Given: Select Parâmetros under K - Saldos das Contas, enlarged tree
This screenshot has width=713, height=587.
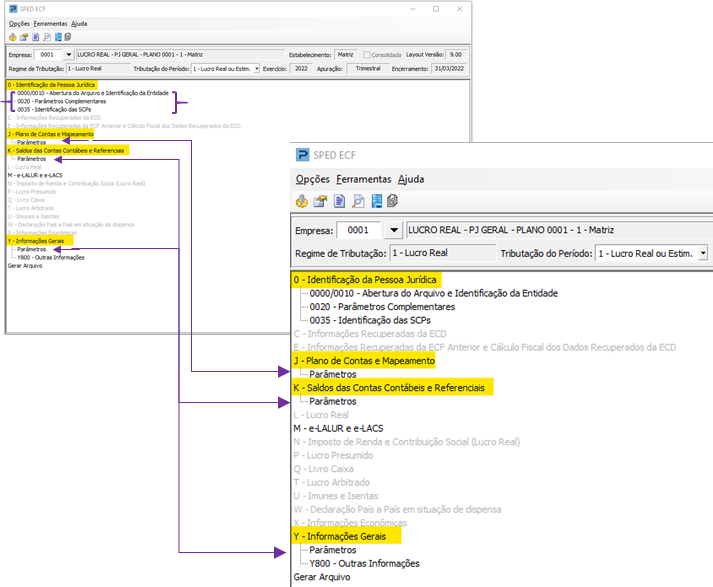Looking at the screenshot, I should 333,401.
